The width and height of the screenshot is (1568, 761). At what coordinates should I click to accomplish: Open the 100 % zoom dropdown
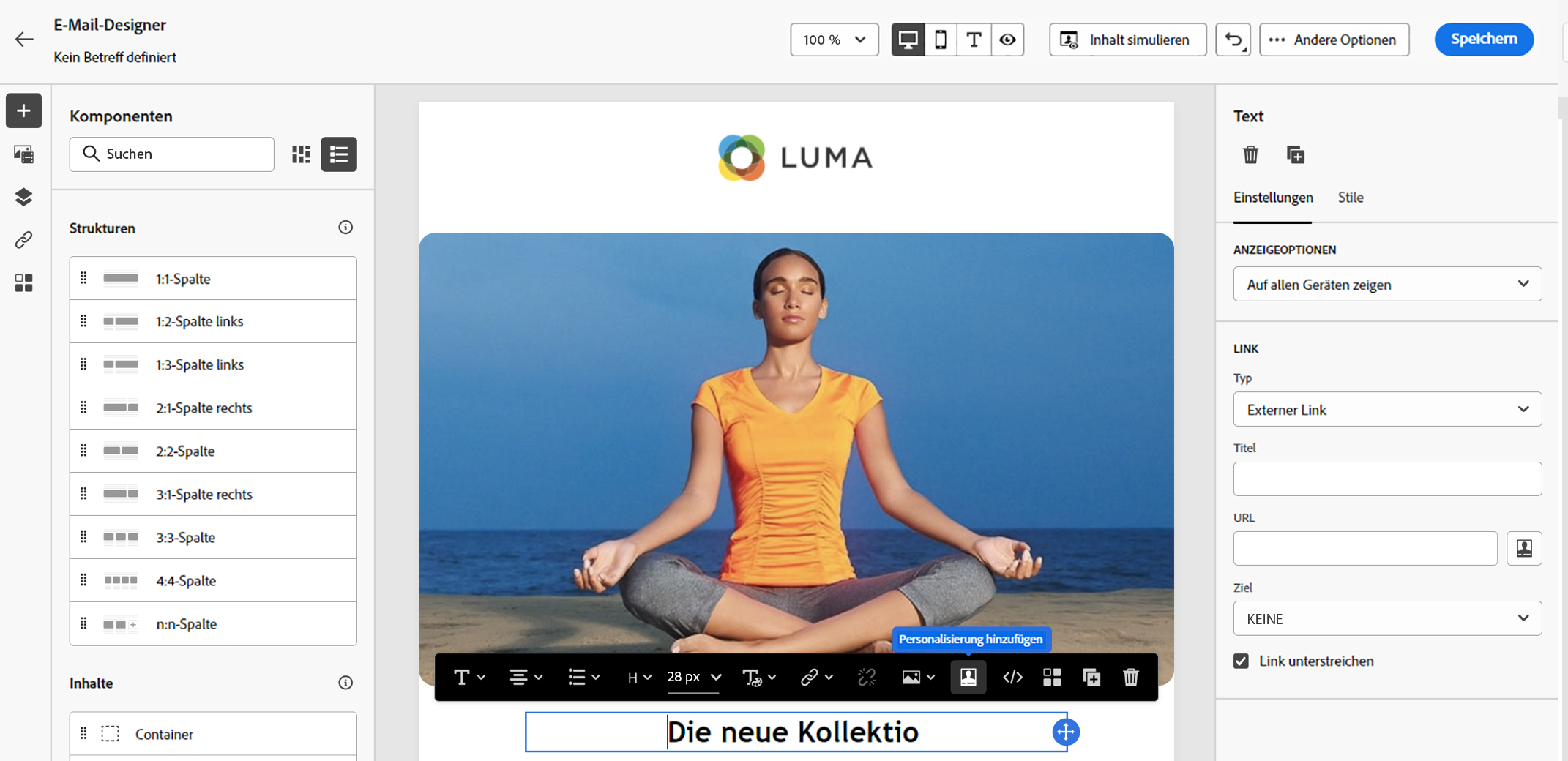coord(835,40)
